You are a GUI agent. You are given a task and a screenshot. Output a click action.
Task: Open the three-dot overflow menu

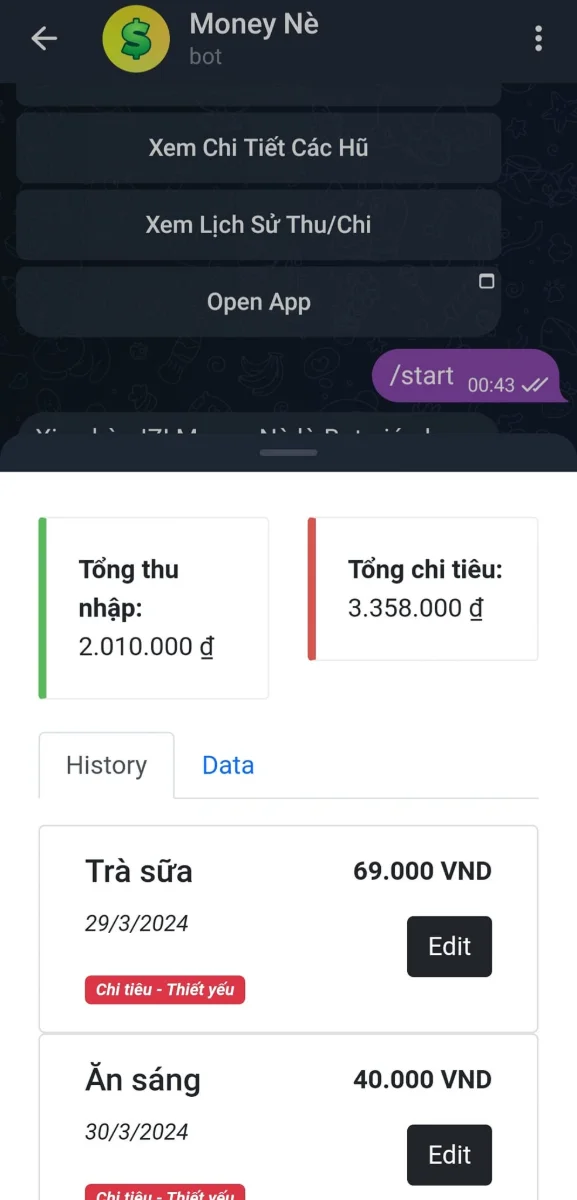click(x=538, y=38)
